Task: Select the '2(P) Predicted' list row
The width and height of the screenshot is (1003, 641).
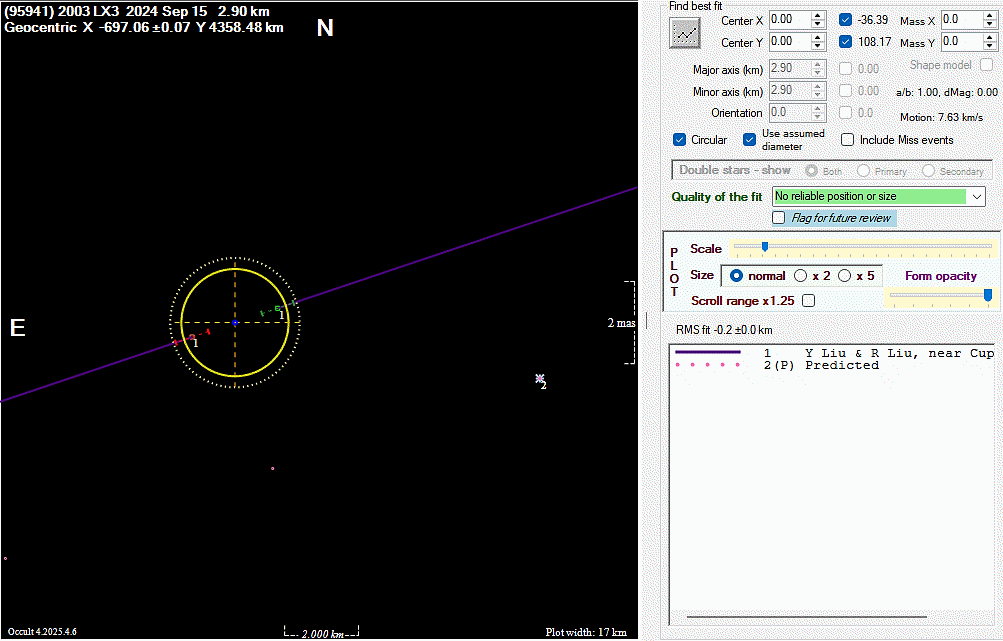Action: tap(834, 365)
